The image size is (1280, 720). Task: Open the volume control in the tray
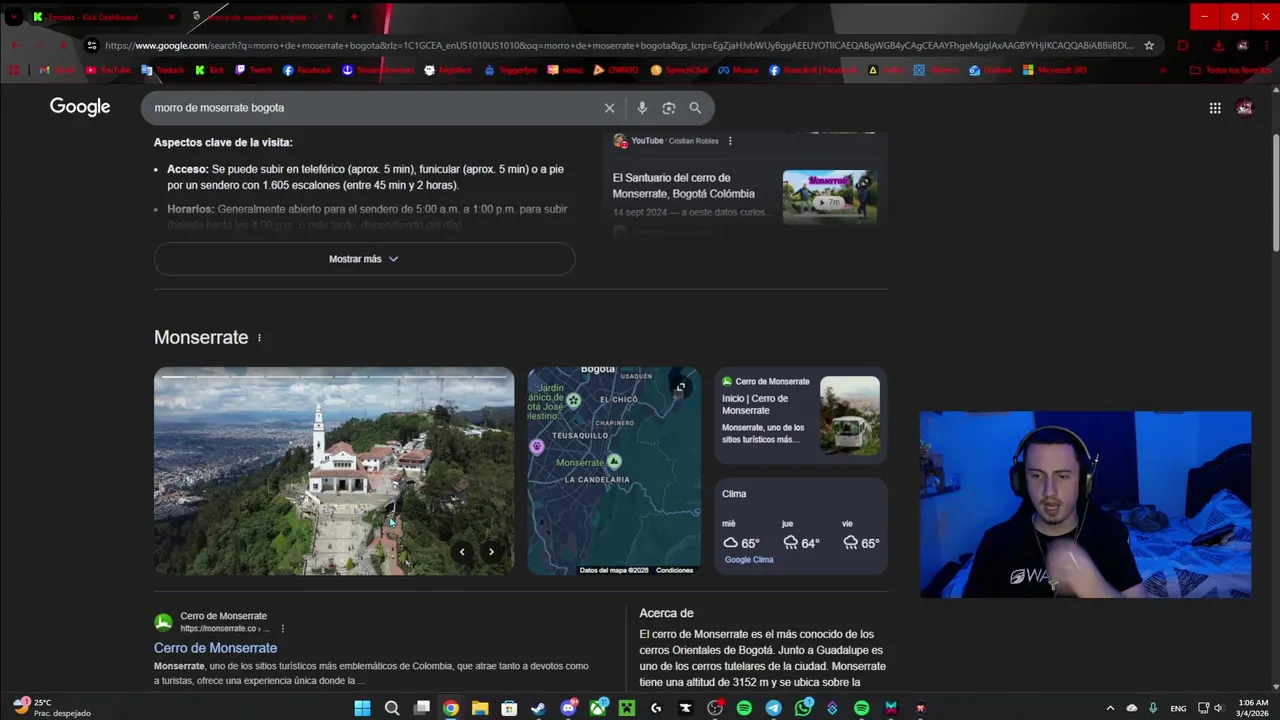tap(1218, 708)
